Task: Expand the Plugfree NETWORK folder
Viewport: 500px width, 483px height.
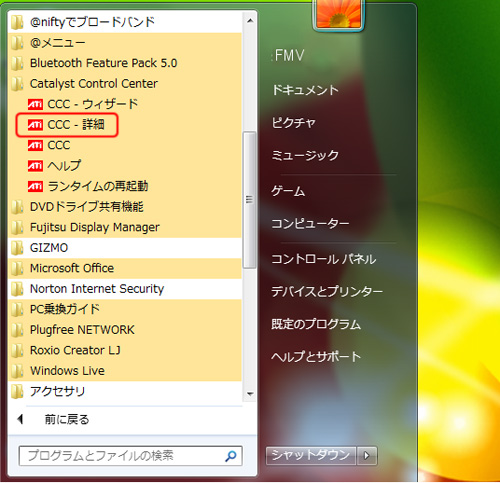Action: (x=125, y=330)
